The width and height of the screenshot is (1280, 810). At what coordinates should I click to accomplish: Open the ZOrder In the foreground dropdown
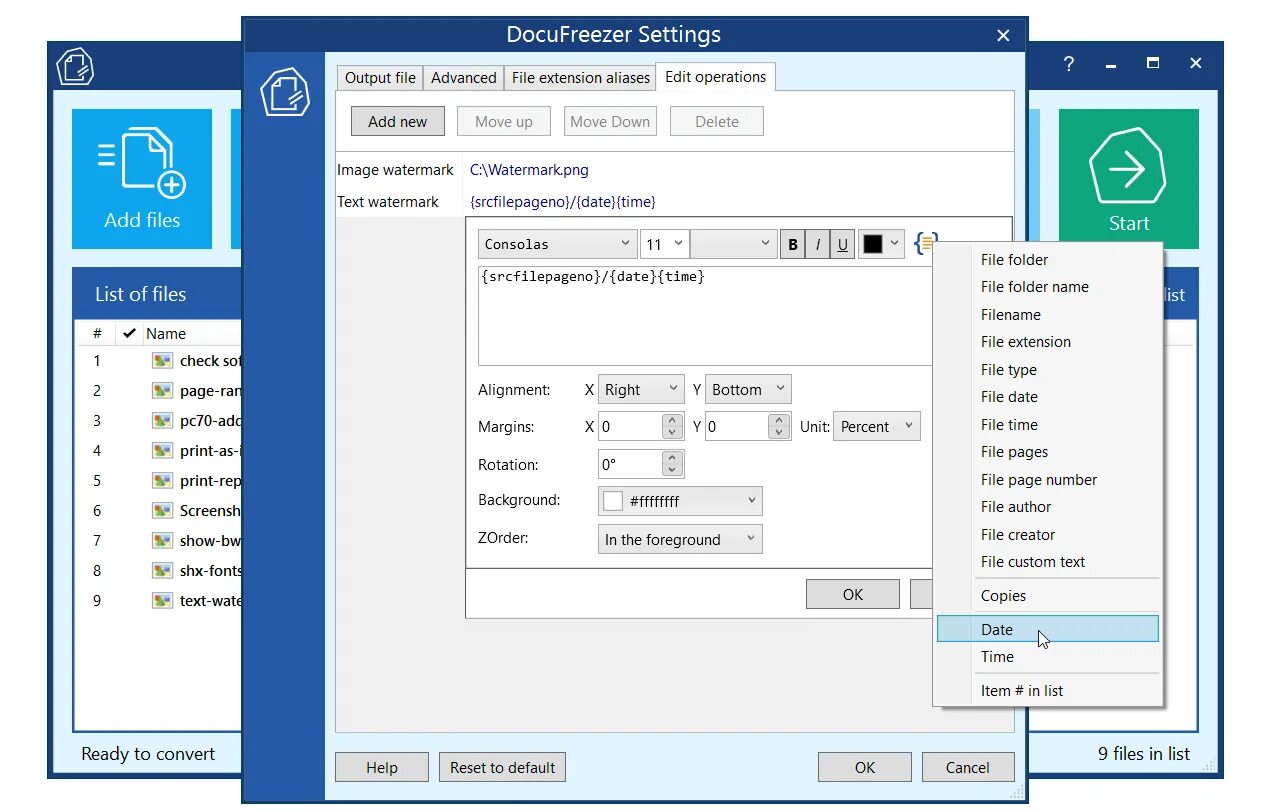[680, 540]
